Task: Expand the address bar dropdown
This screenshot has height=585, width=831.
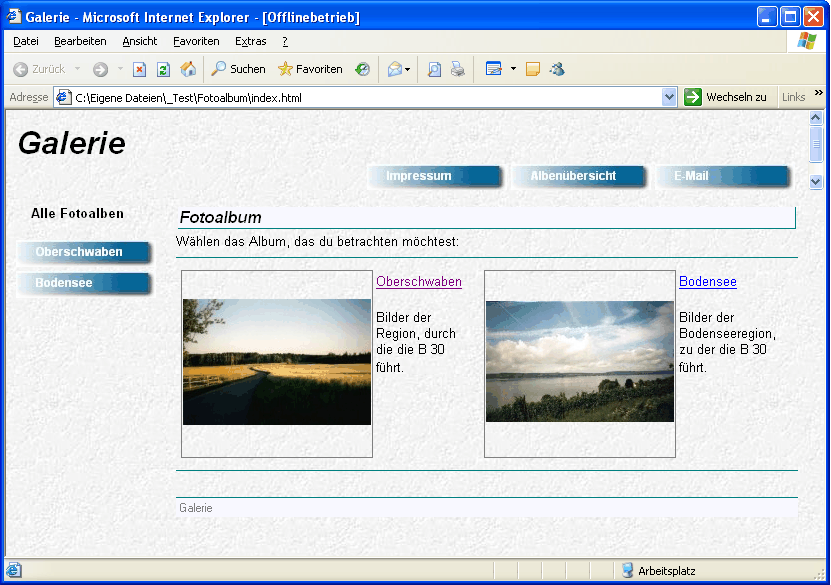Action: [669, 98]
